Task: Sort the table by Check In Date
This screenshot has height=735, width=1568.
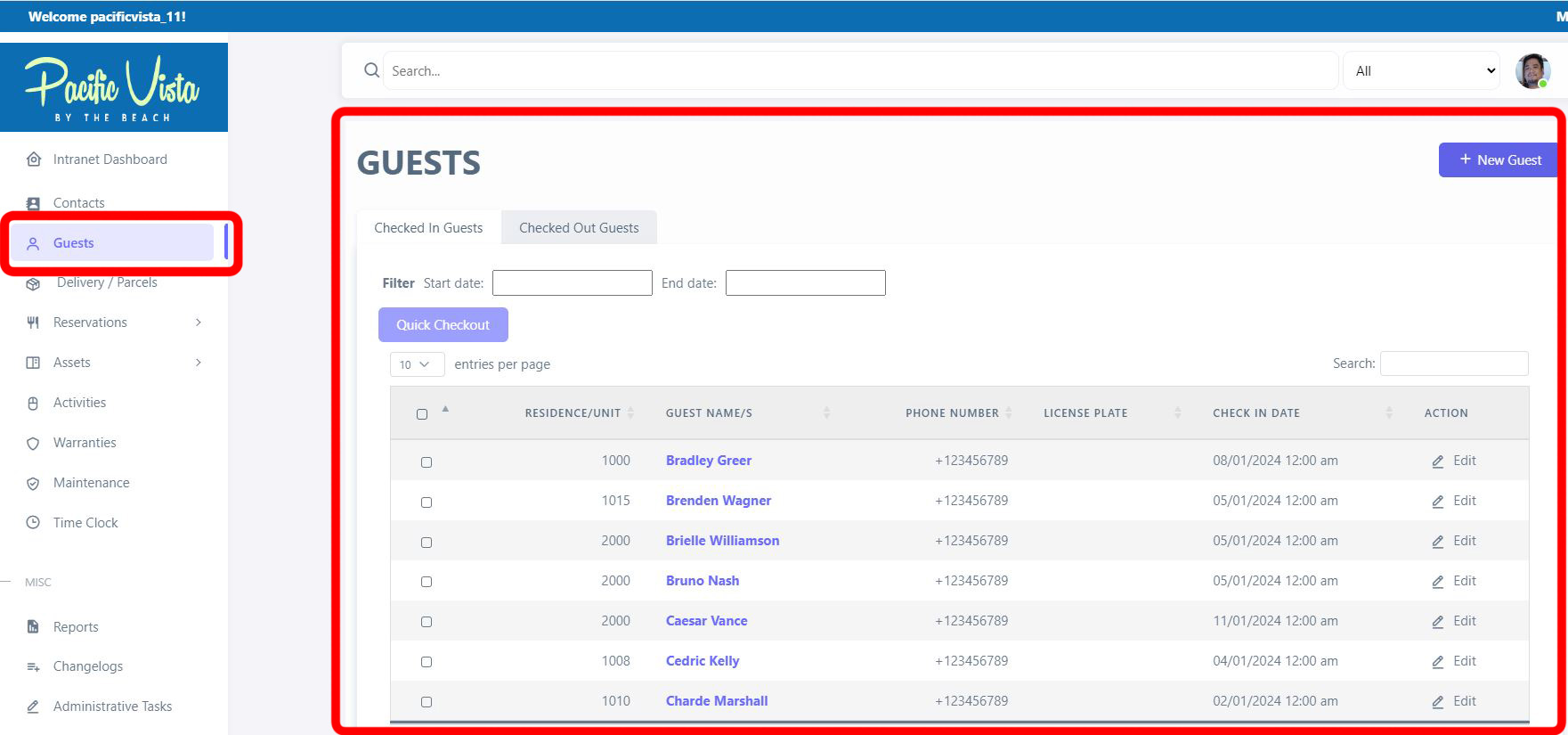Action: [1255, 413]
